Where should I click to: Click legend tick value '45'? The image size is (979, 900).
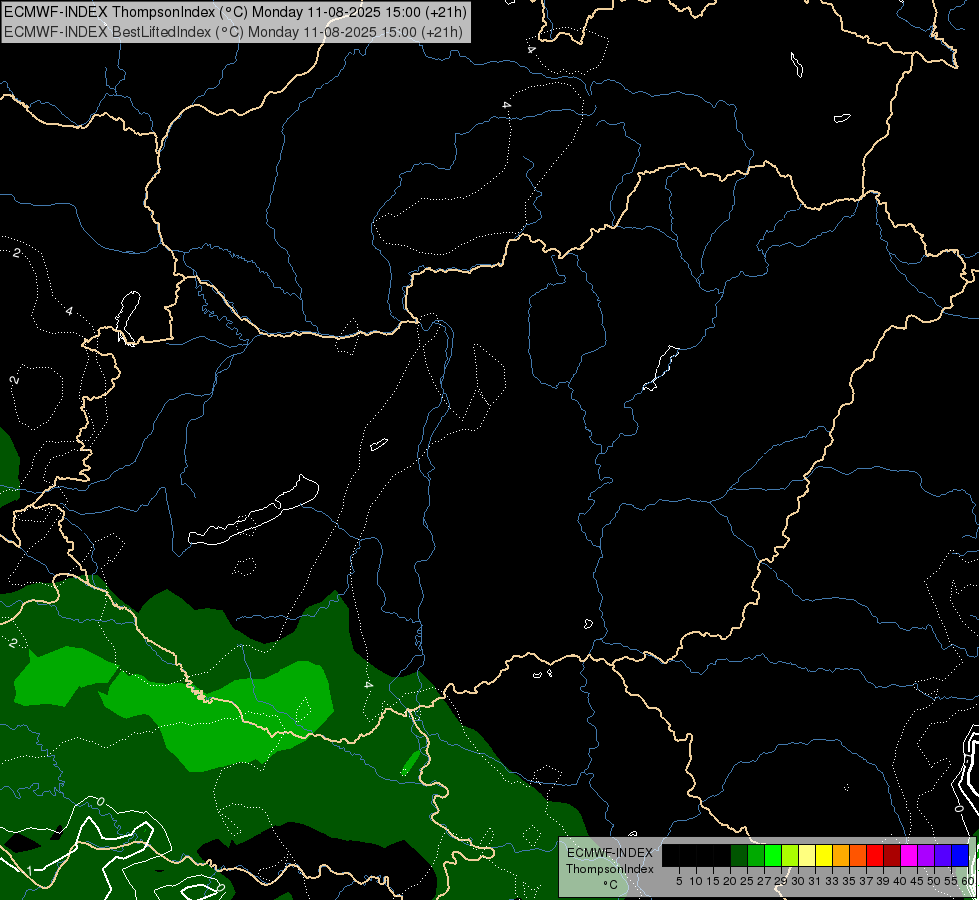918,881
